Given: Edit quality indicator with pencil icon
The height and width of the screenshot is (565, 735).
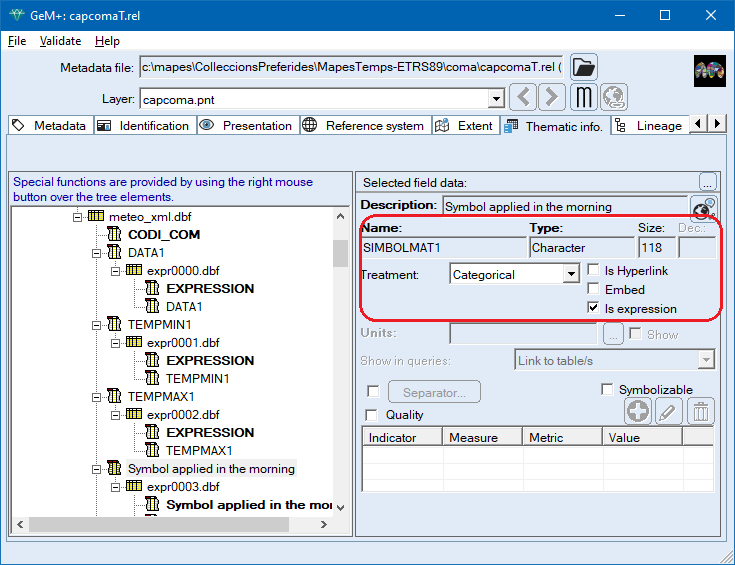Looking at the screenshot, I should [x=668, y=411].
